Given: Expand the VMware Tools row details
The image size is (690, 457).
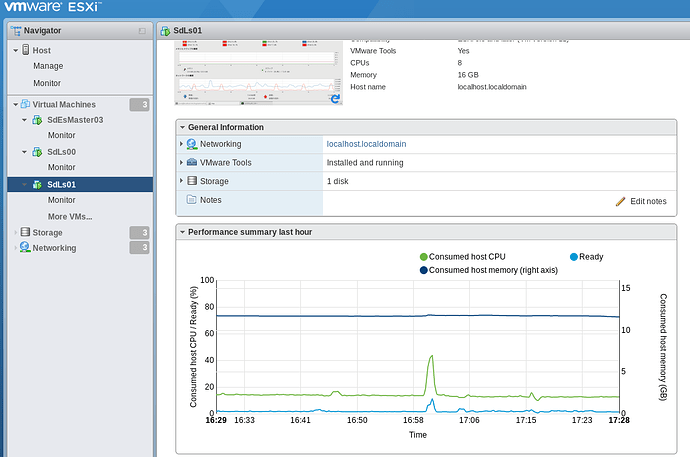Looking at the screenshot, I should pos(181,162).
